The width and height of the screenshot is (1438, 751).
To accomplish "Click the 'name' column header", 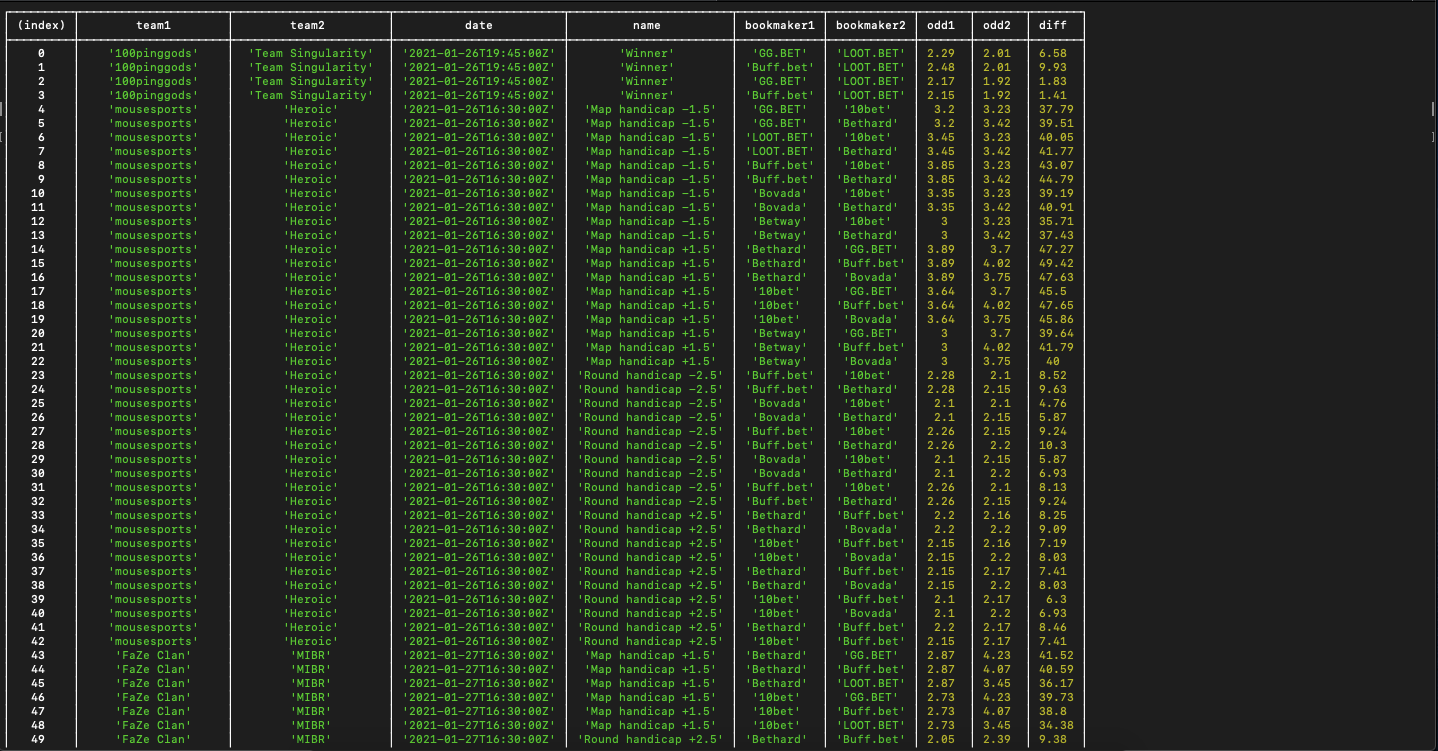I will click(647, 25).
